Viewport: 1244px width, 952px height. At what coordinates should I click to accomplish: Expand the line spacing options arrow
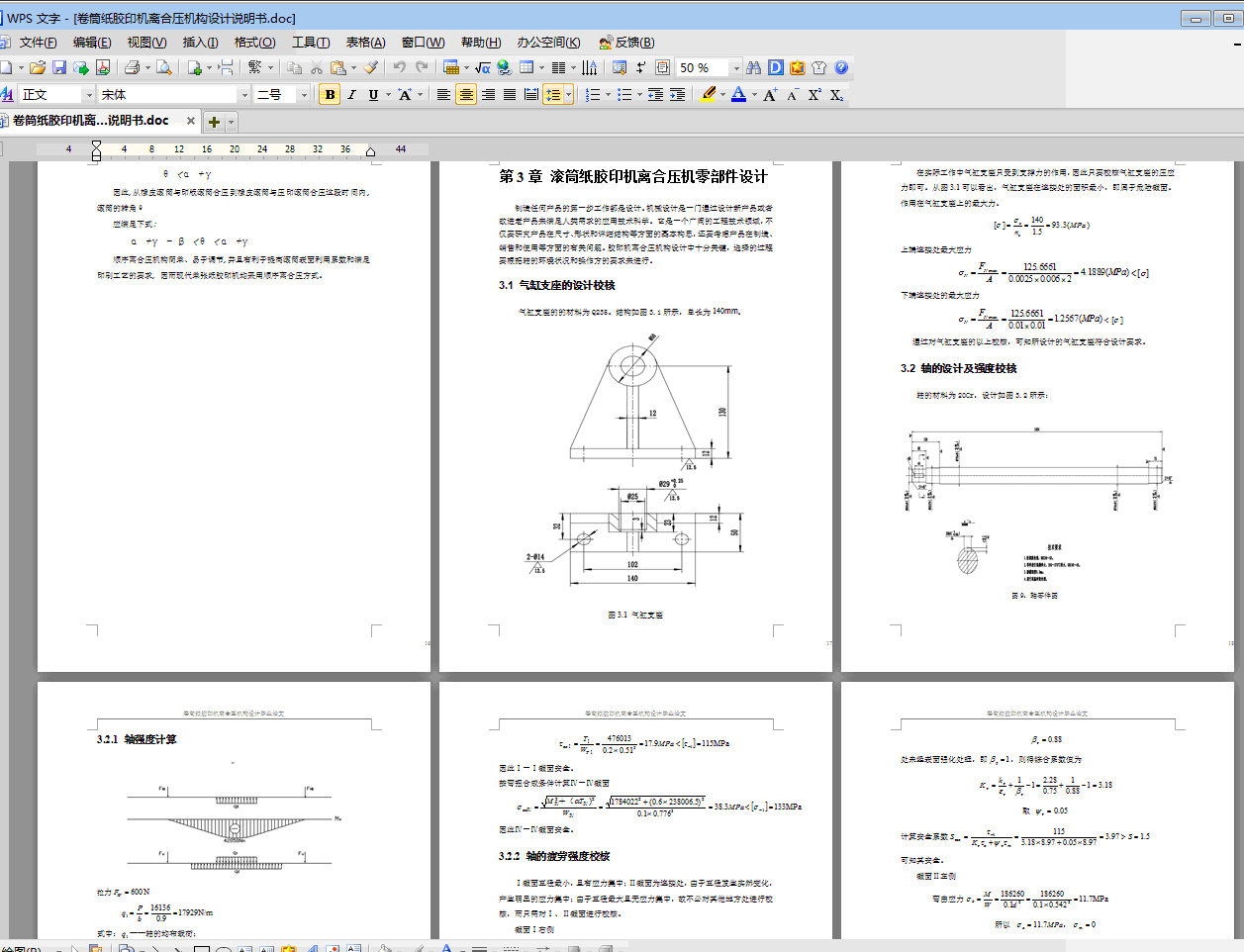coord(568,95)
